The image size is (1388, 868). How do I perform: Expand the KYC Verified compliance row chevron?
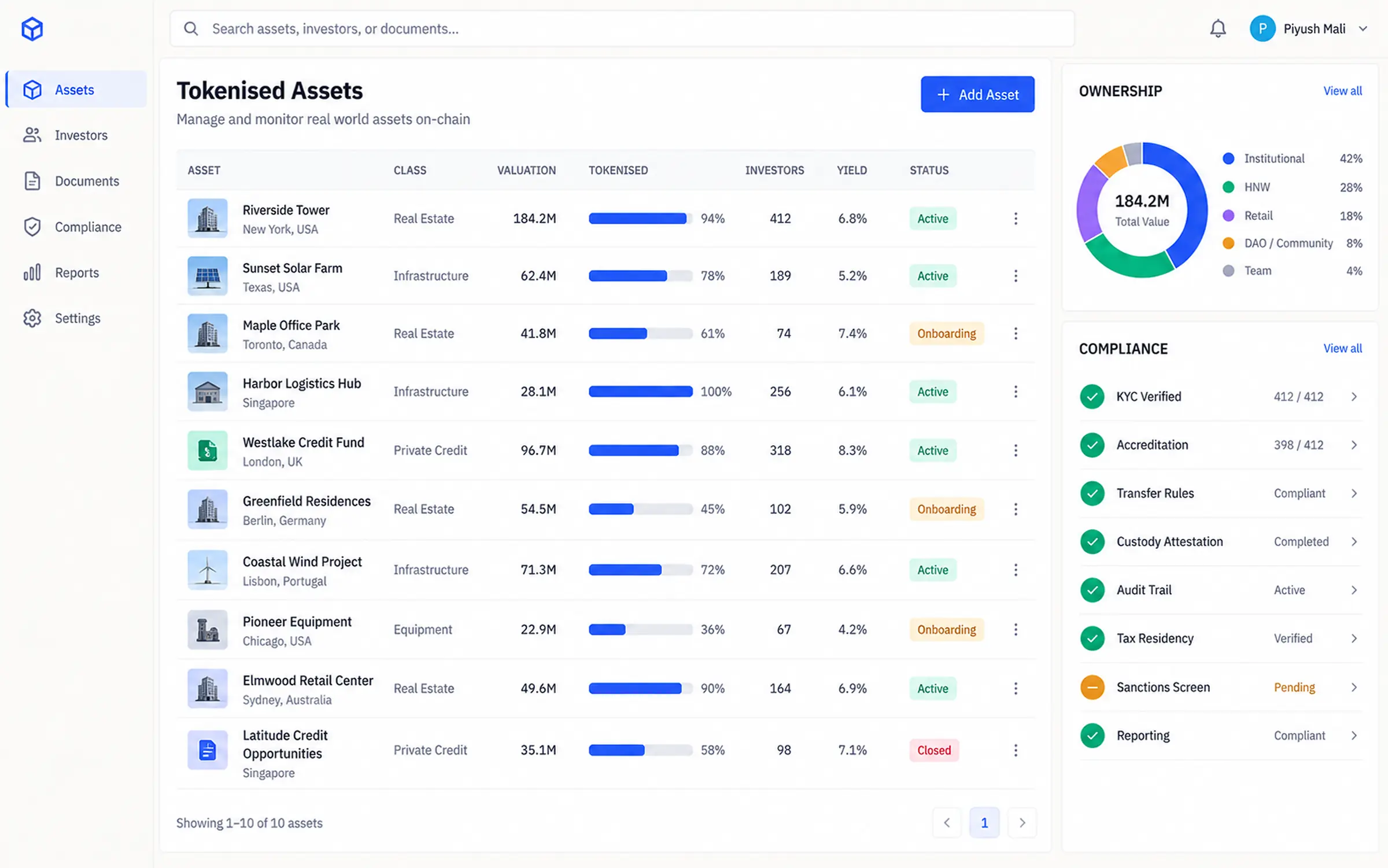(1354, 397)
